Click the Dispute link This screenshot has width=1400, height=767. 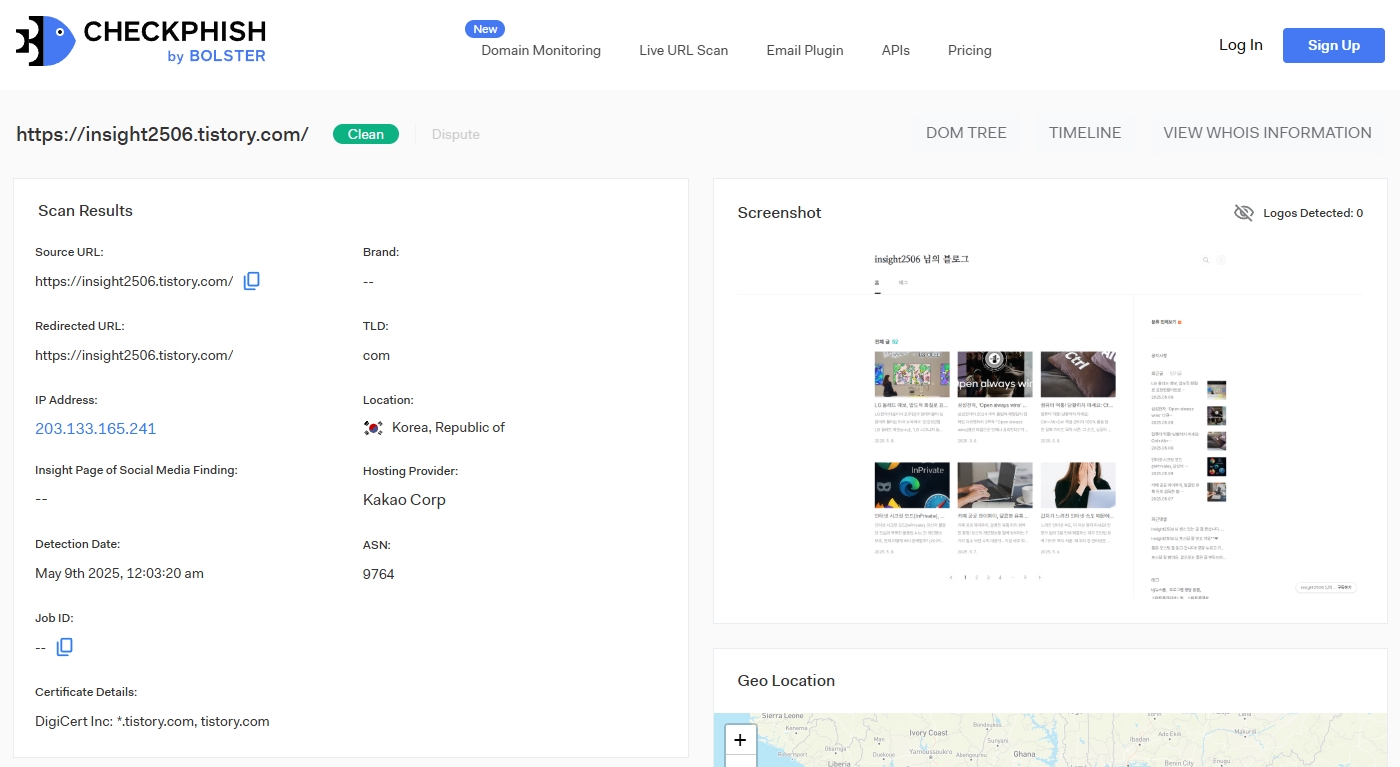coord(456,134)
